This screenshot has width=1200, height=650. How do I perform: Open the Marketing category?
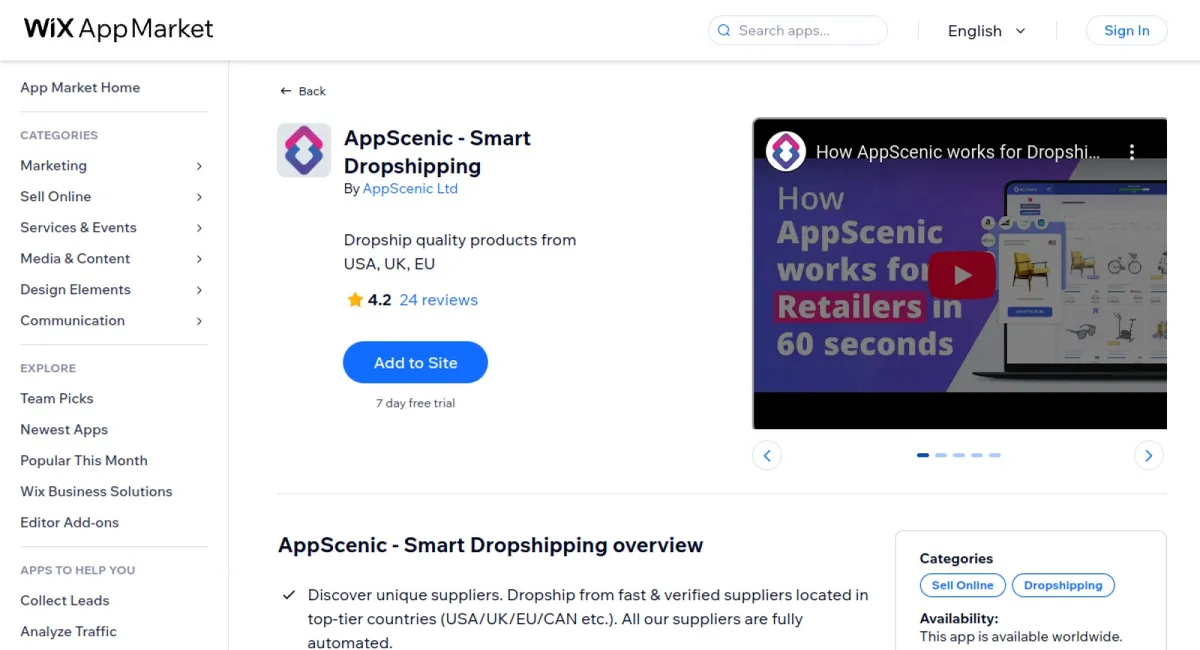click(x=54, y=166)
